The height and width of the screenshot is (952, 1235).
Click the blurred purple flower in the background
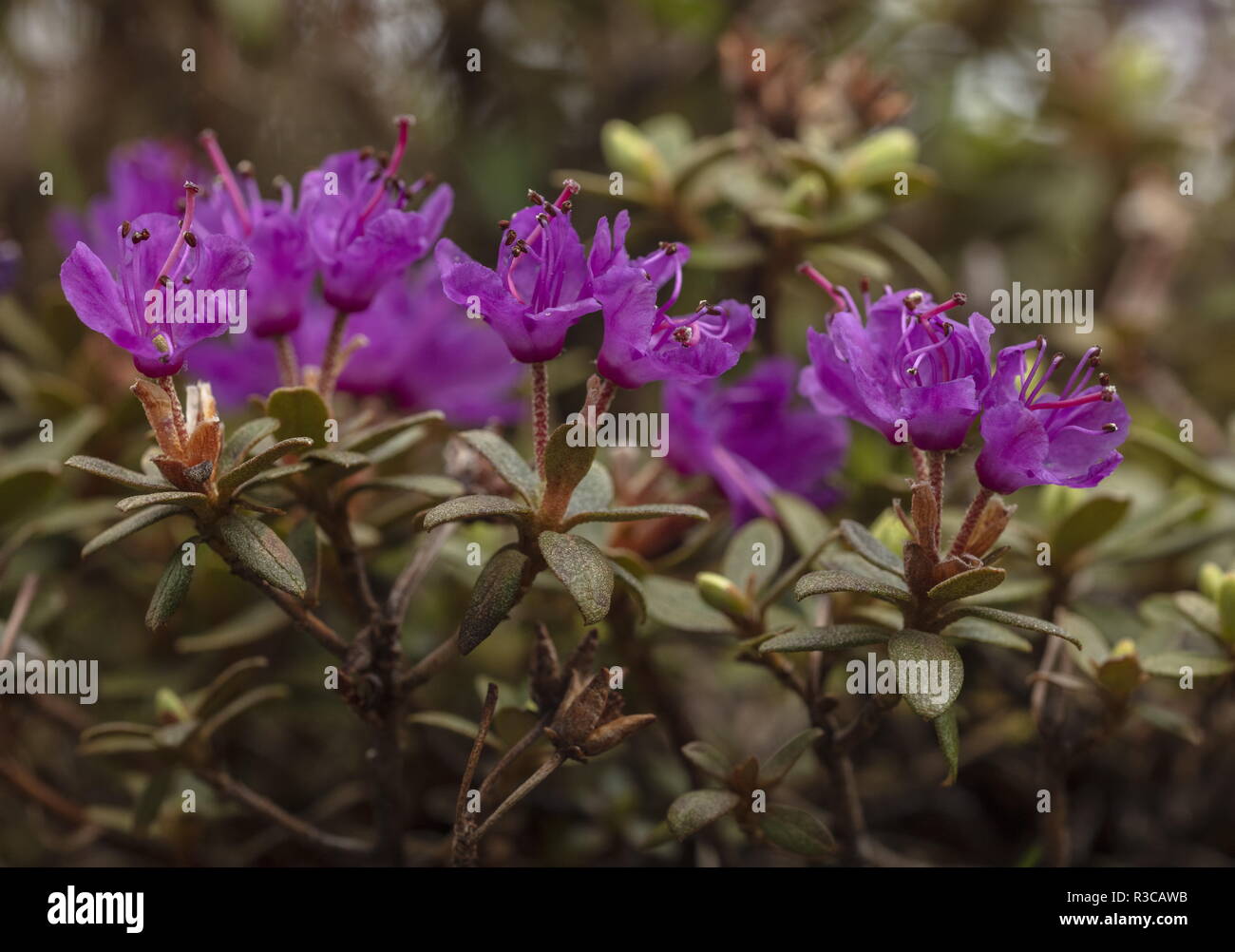(753, 433)
